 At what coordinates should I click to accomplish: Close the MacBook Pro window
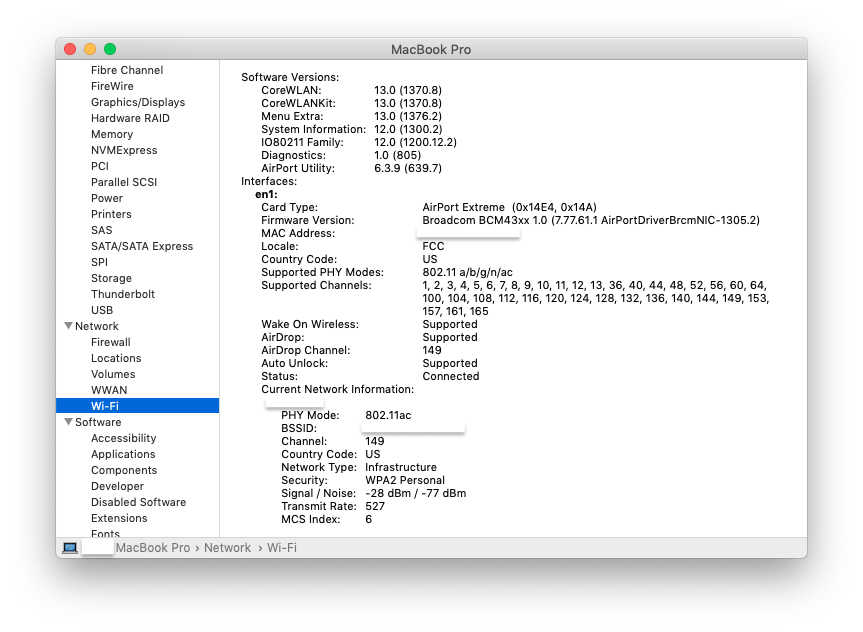(x=70, y=49)
